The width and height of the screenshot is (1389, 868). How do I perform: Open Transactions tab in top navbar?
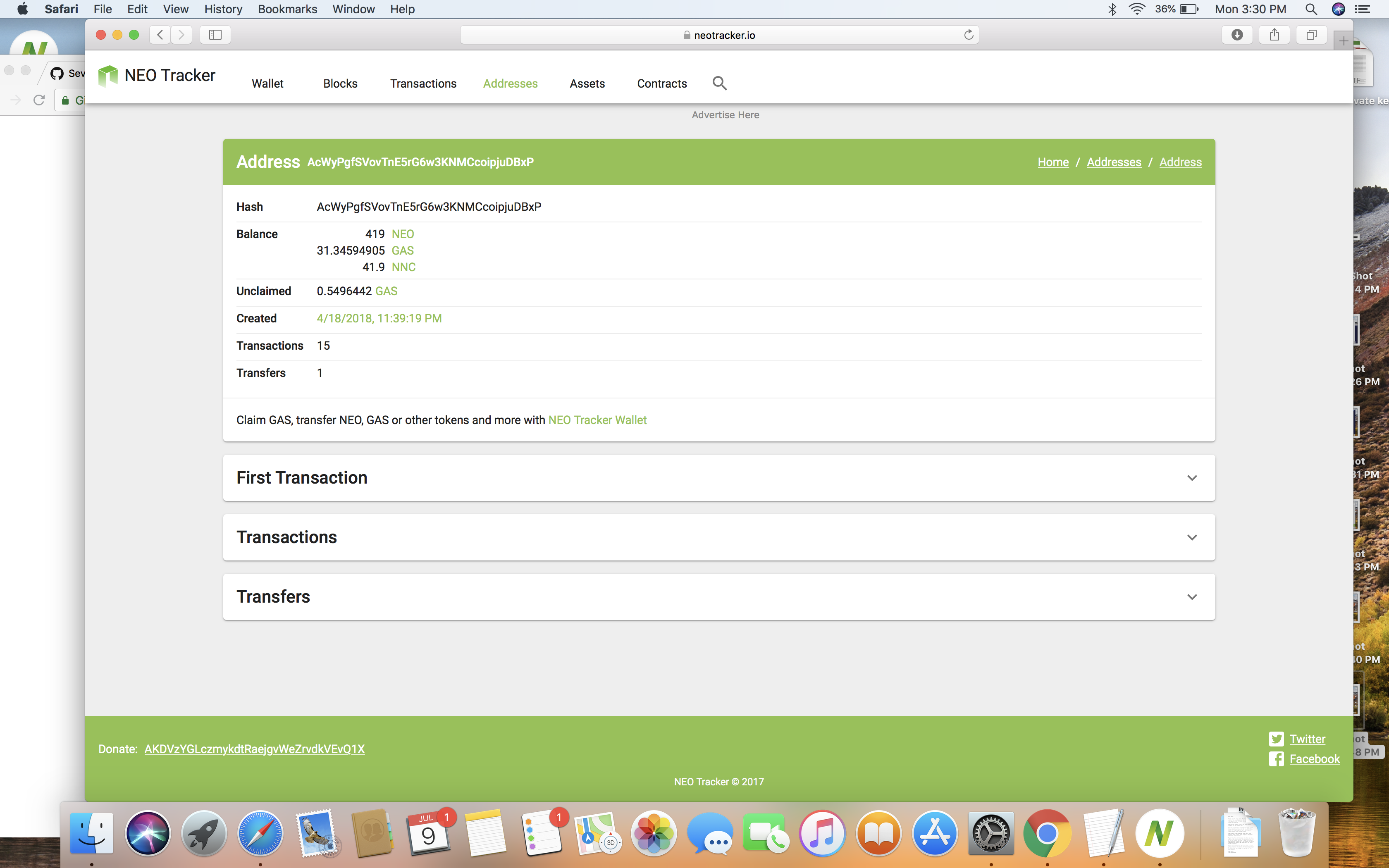click(424, 83)
